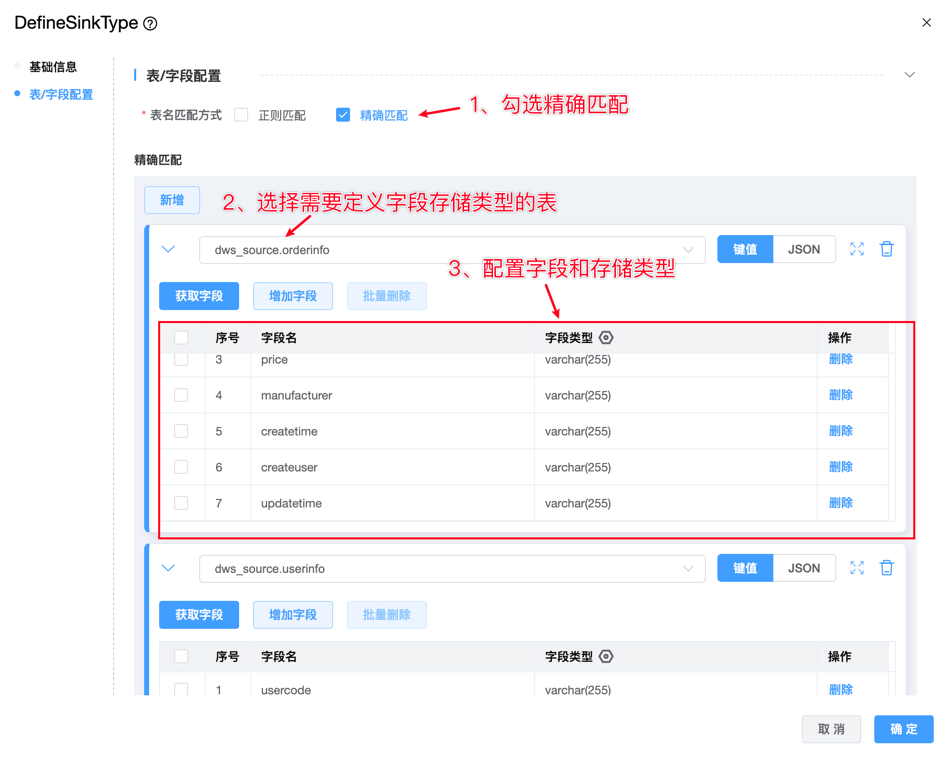The width and height of the screenshot is (949, 759).
Task: Delete the userinfo table with trash icon
Action: pyautogui.click(x=887, y=568)
